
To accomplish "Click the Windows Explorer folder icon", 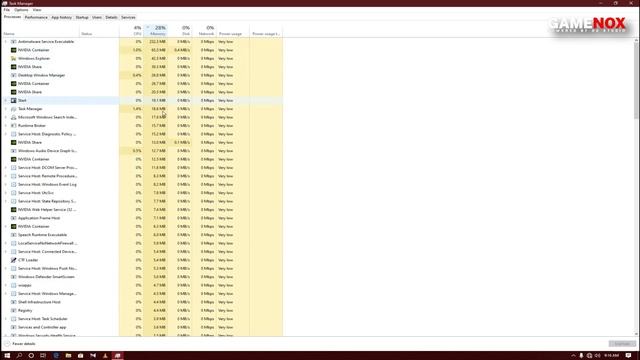I will coord(13,58).
